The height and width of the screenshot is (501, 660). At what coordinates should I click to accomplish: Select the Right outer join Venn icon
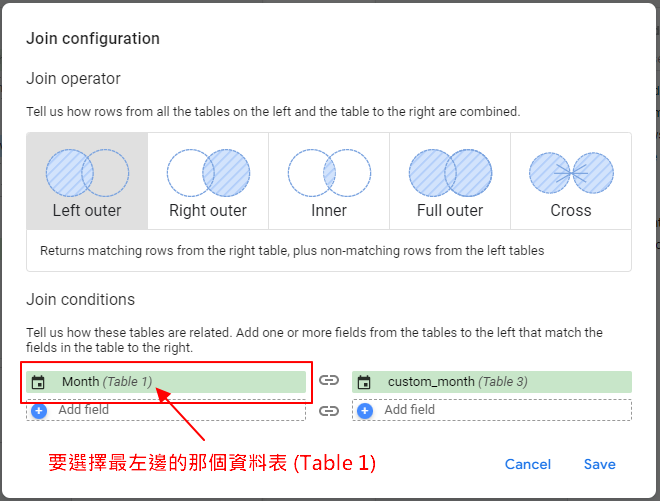(208, 172)
